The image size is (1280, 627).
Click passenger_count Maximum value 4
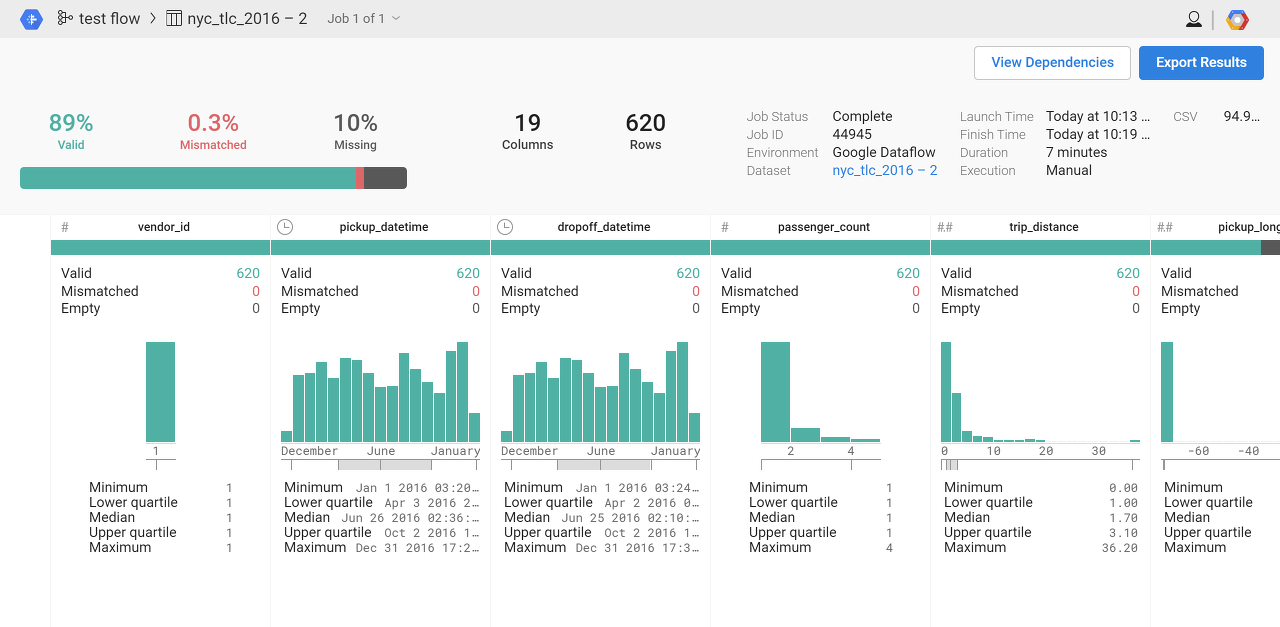point(889,548)
